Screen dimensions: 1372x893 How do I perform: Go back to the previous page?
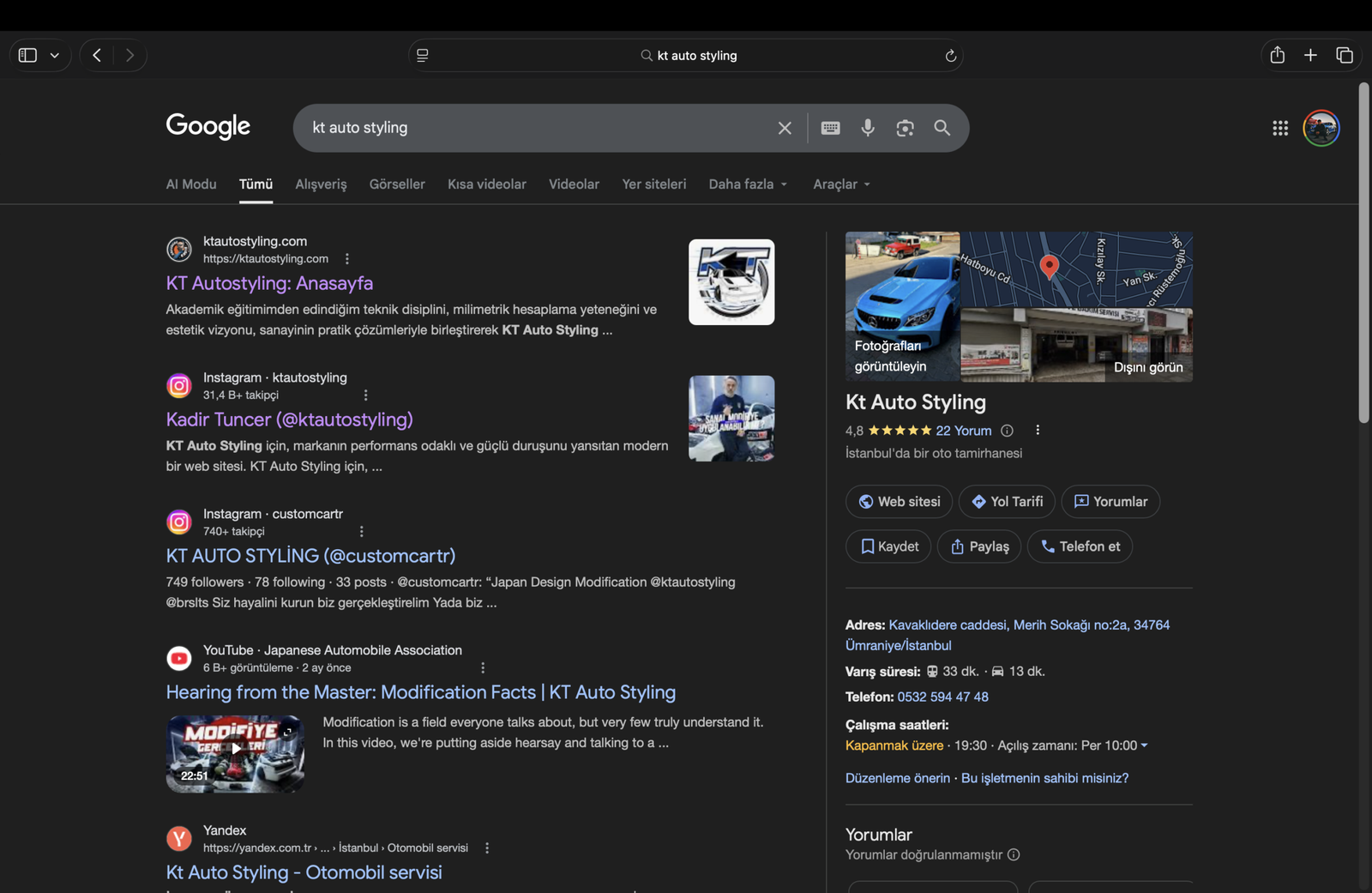[97, 55]
